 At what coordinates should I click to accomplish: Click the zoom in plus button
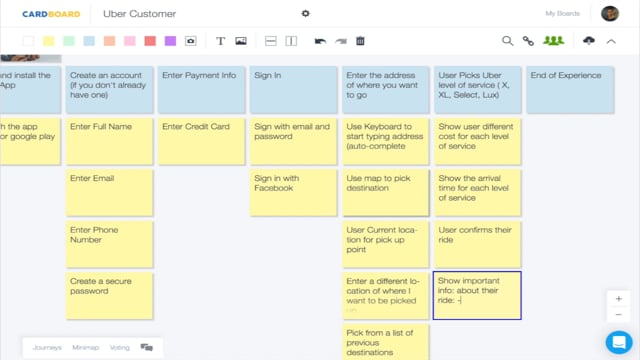(x=618, y=299)
